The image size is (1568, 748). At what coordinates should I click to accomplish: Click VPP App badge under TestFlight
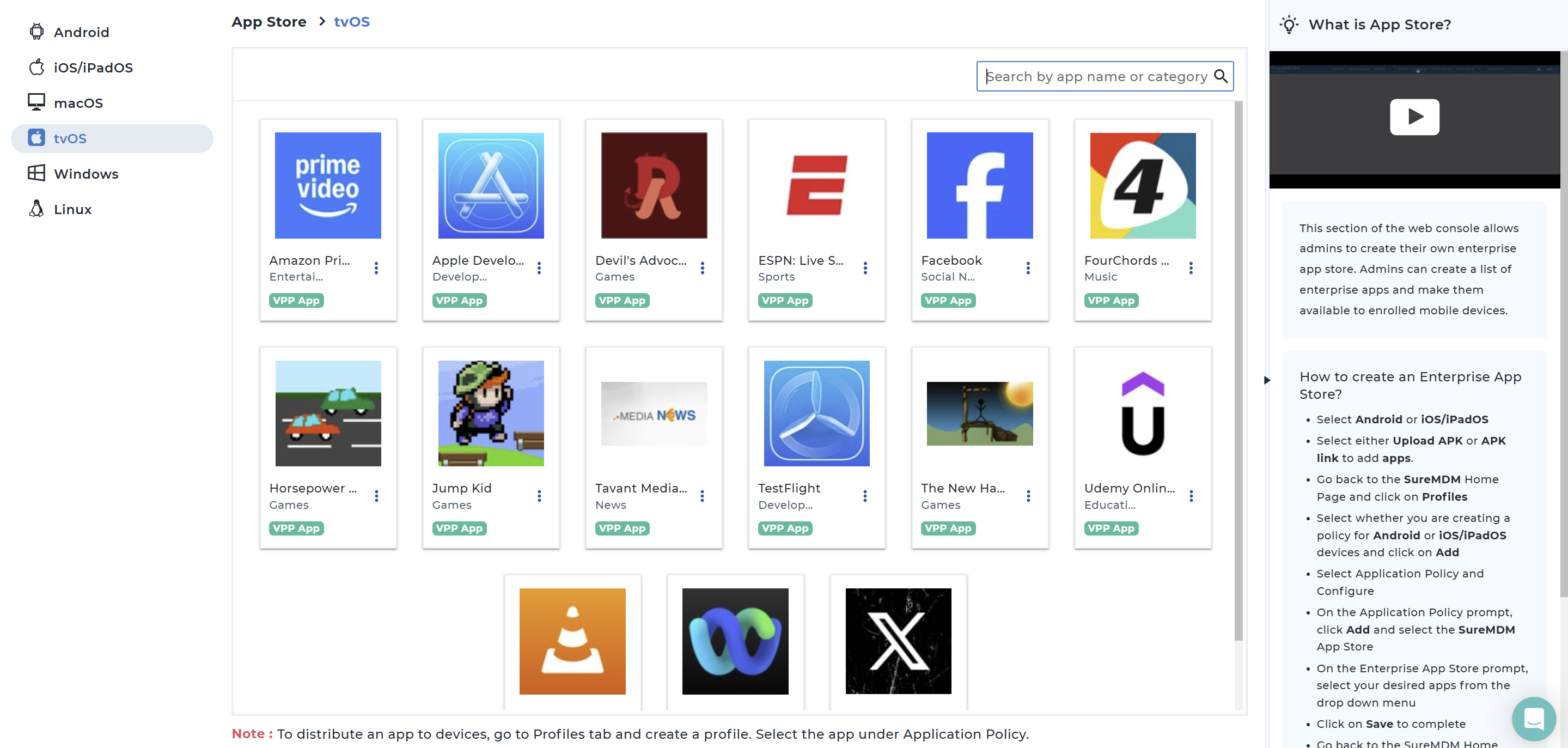coord(785,528)
